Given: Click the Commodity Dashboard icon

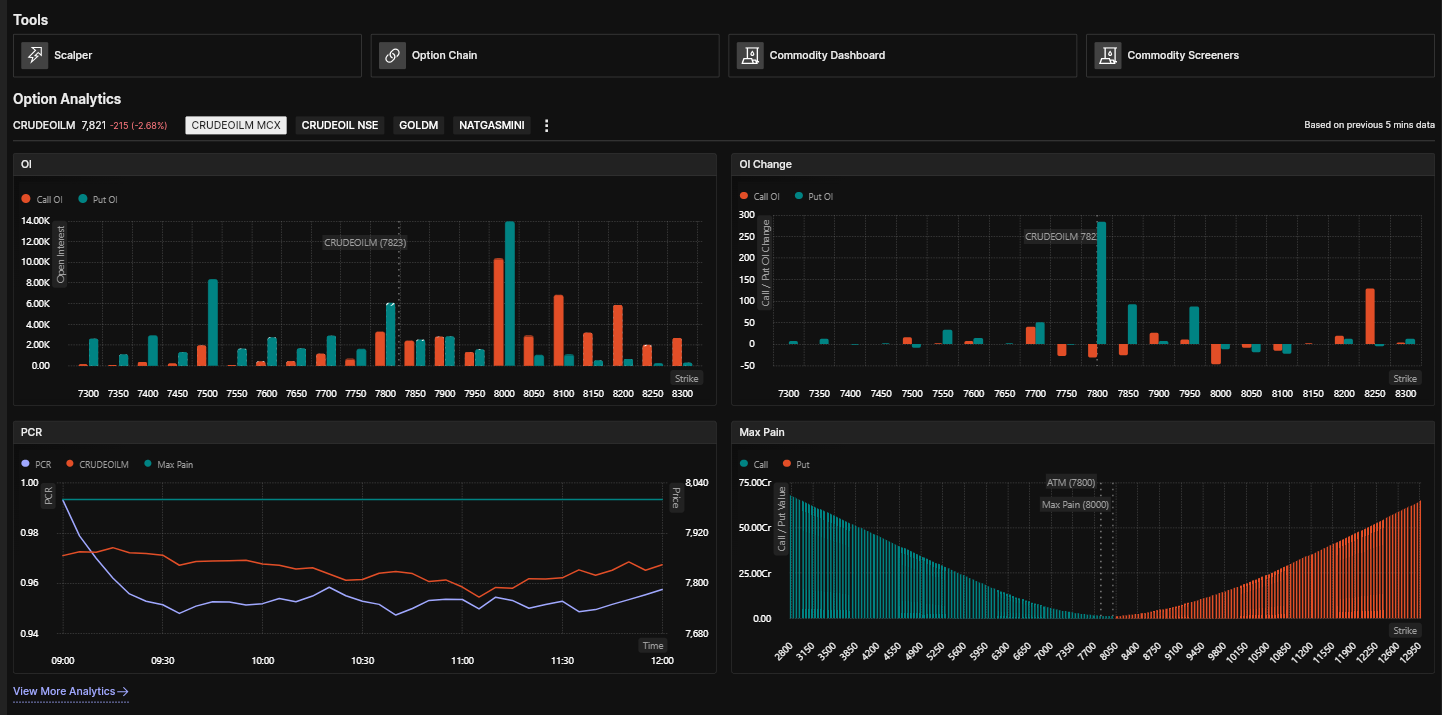Looking at the screenshot, I should point(750,55).
